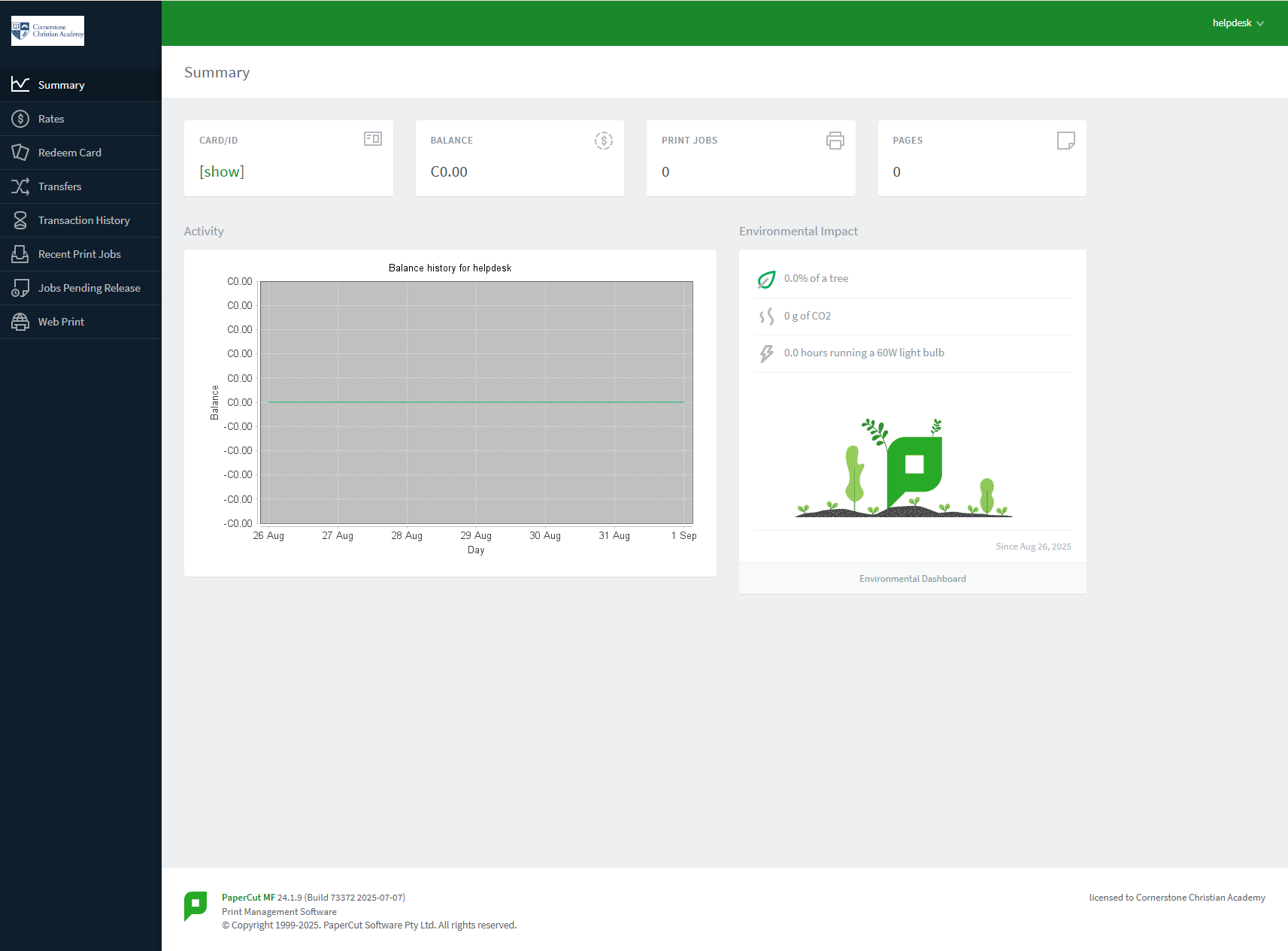Click the Transfers shuffle arrows icon
The image size is (1288, 951).
[x=20, y=186]
